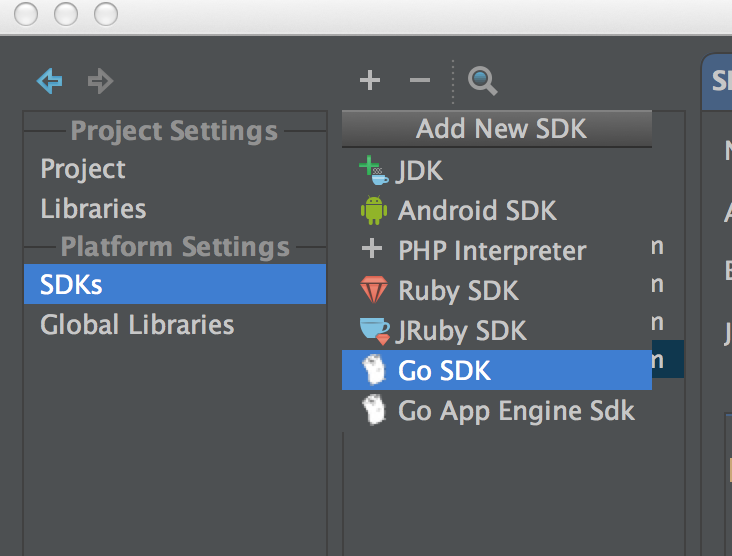Click the gopher icon by Go App Engine Sdk
Viewport: 732px width, 556px height.
coord(374,410)
